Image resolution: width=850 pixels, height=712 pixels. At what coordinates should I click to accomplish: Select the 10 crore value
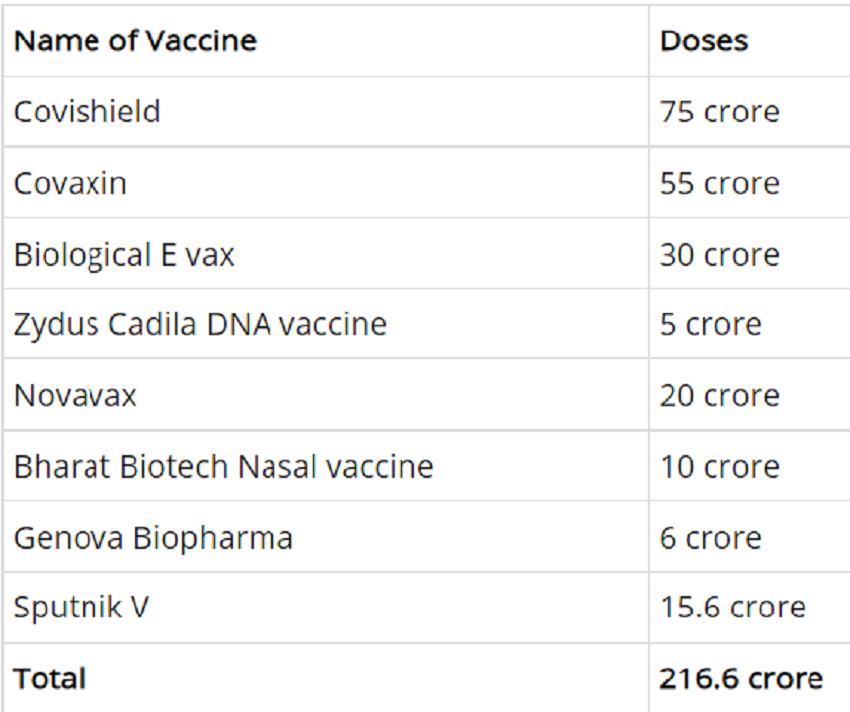pos(719,466)
